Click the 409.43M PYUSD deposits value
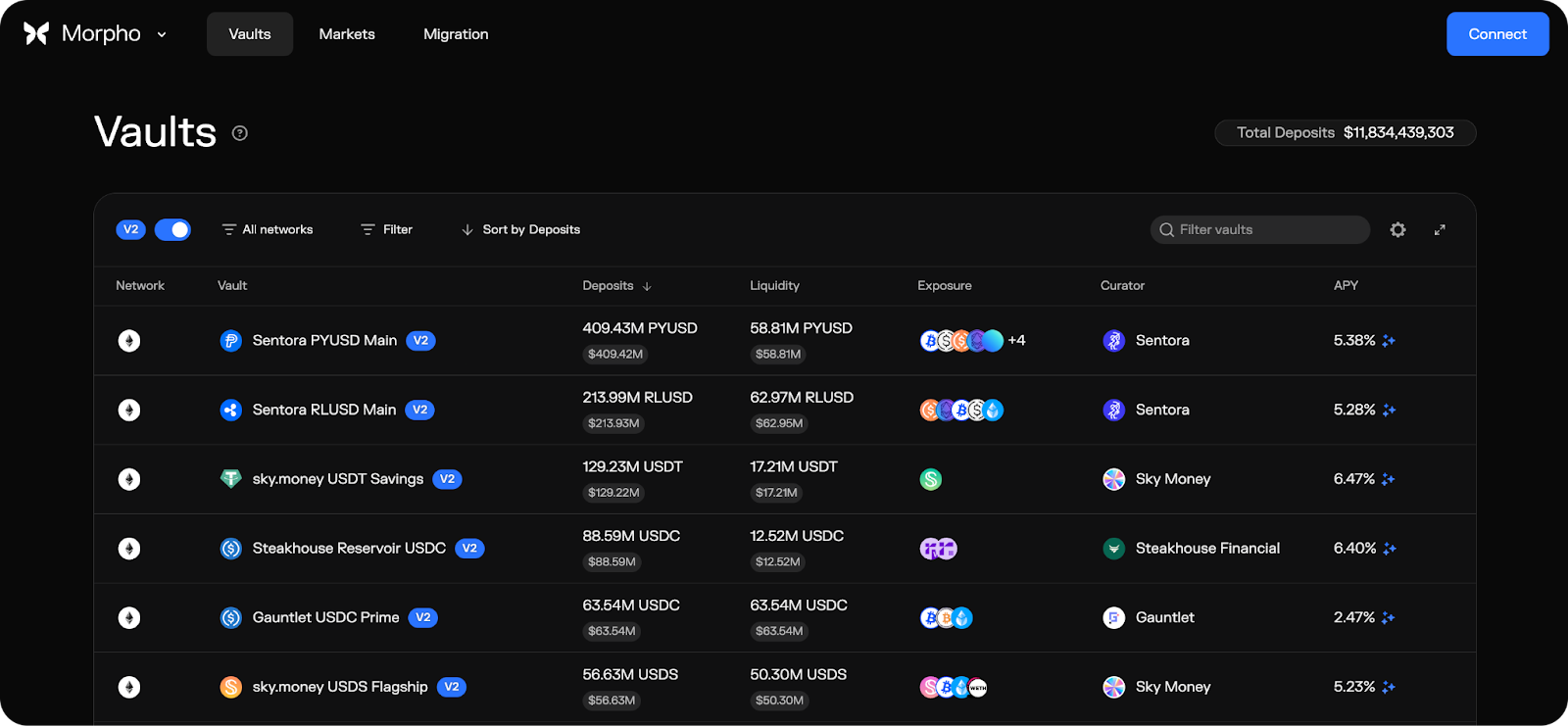Image resolution: width=1568 pixels, height=726 pixels. 640,328
